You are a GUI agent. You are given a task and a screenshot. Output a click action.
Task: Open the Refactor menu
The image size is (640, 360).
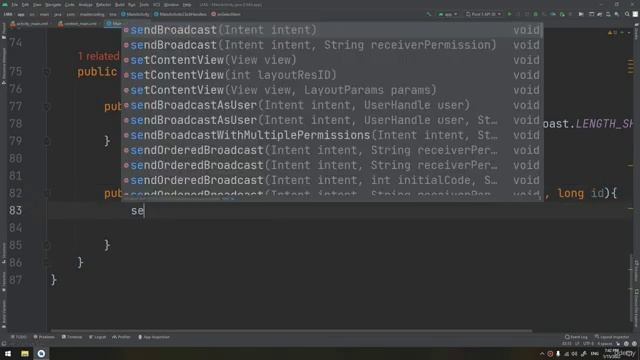[x=103, y=5]
